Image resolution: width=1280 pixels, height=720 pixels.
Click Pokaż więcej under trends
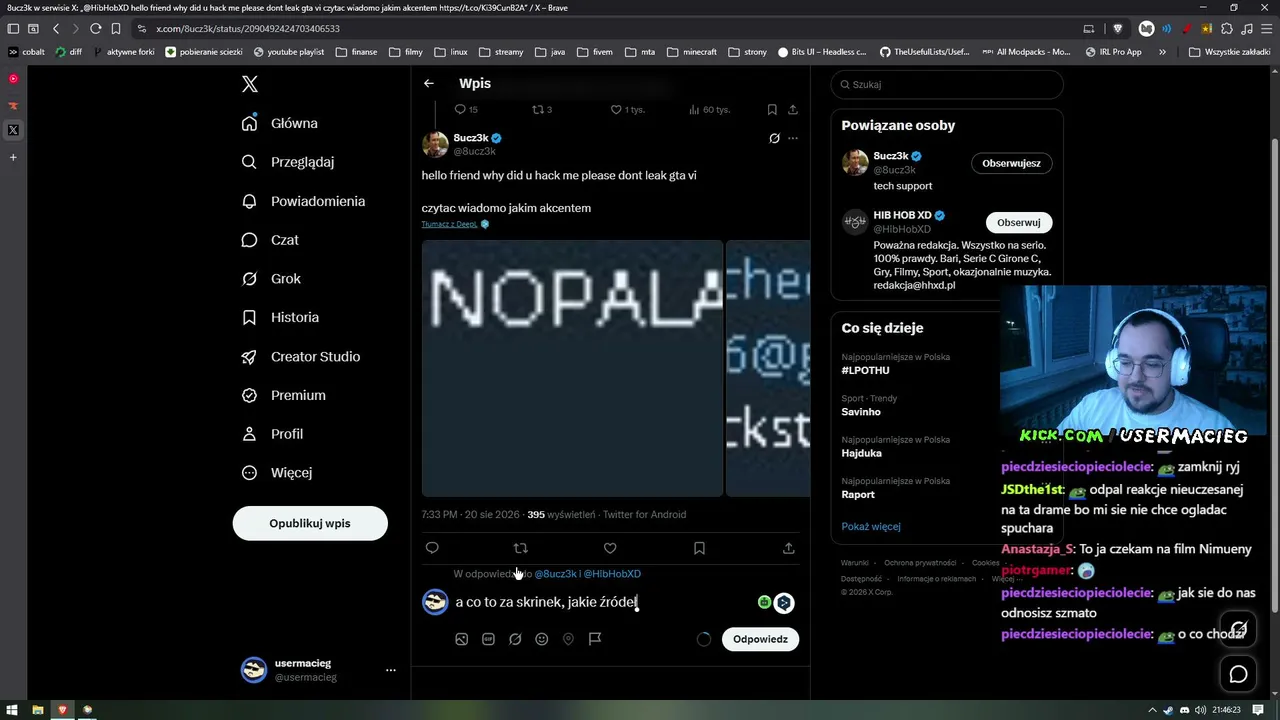871,527
